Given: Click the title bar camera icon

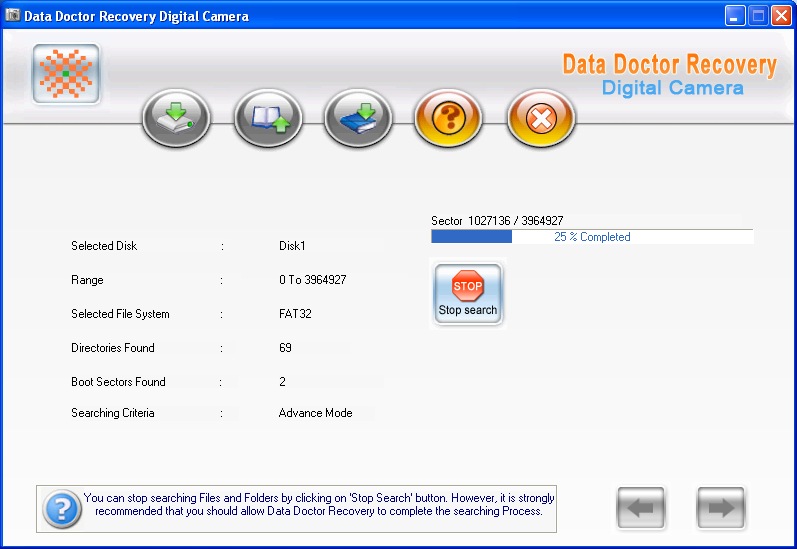Looking at the screenshot, I should pos(12,15).
